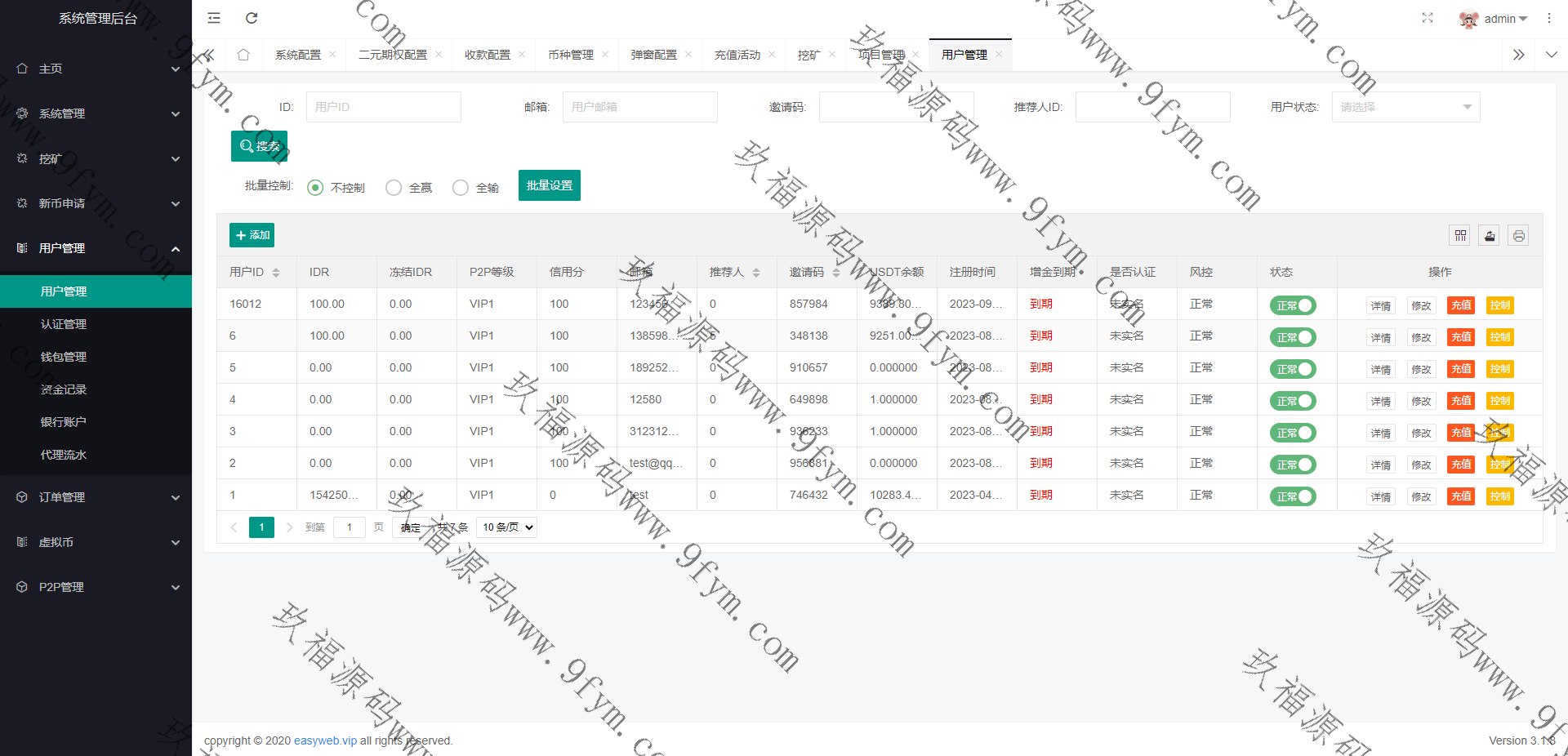Expand the 订单管理 sidebar menu
This screenshot has height=756, width=1568.
click(96, 497)
